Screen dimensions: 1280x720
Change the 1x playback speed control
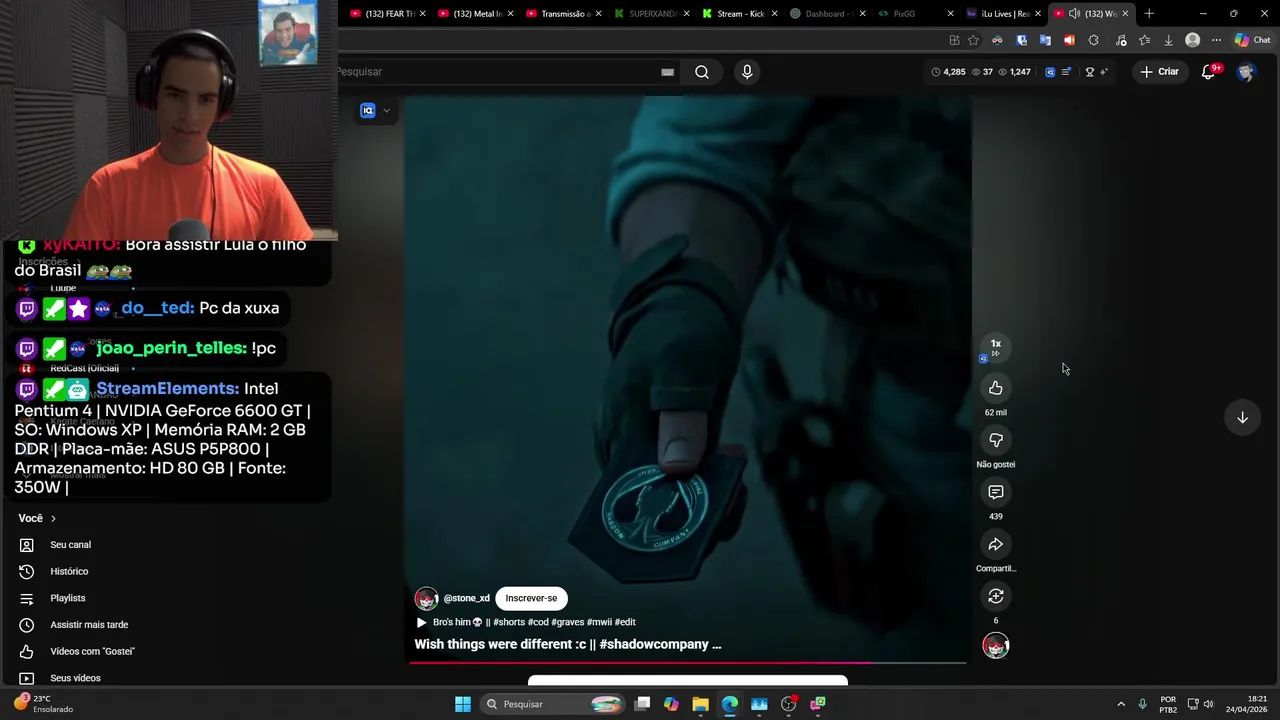click(995, 347)
